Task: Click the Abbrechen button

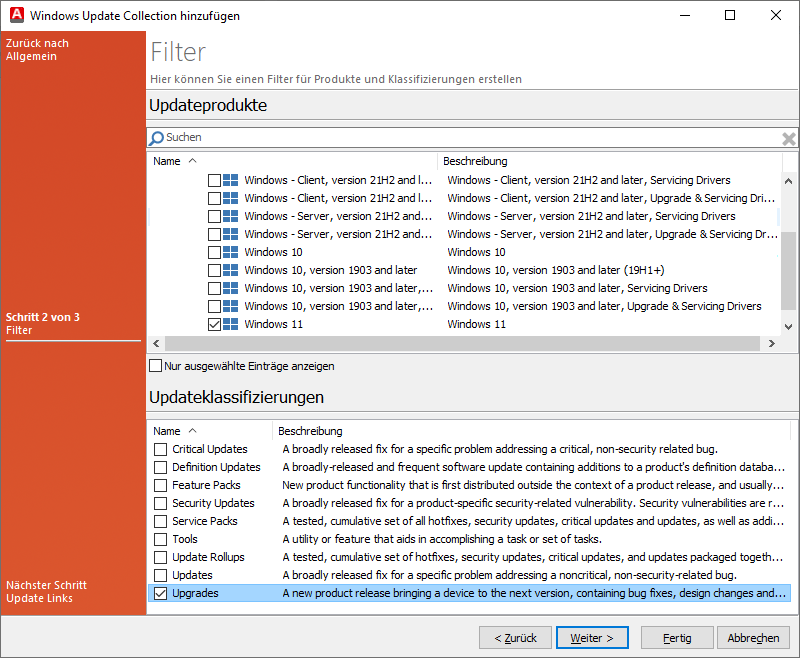Action: [x=753, y=637]
